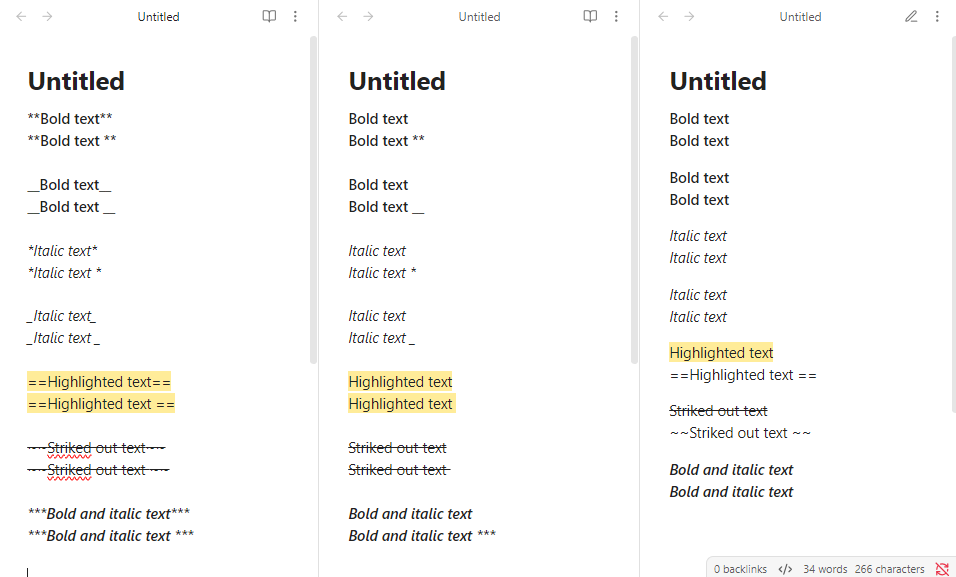Open more options in left pane

(295, 16)
